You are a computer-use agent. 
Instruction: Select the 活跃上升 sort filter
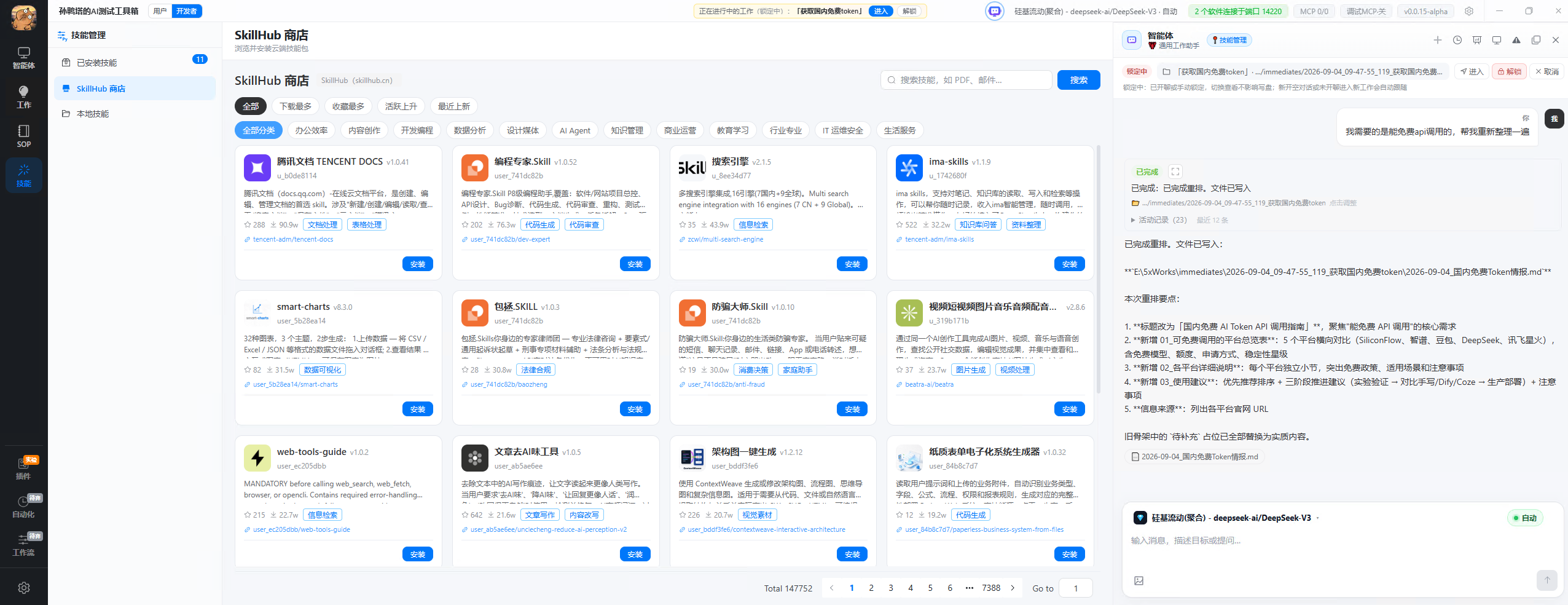pos(401,106)
